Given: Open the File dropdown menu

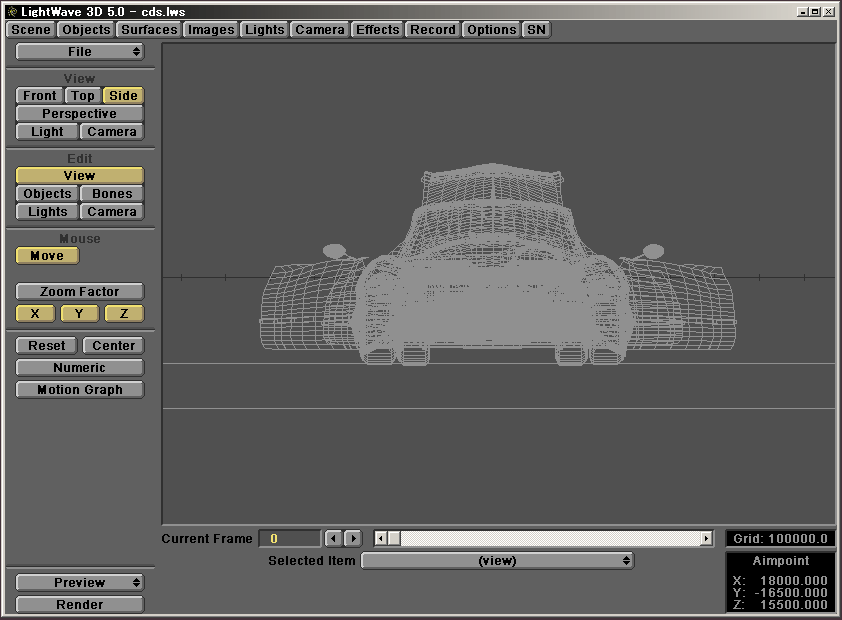Looking at the screenshot, I should pyautogui.click(x=80, y=52).
